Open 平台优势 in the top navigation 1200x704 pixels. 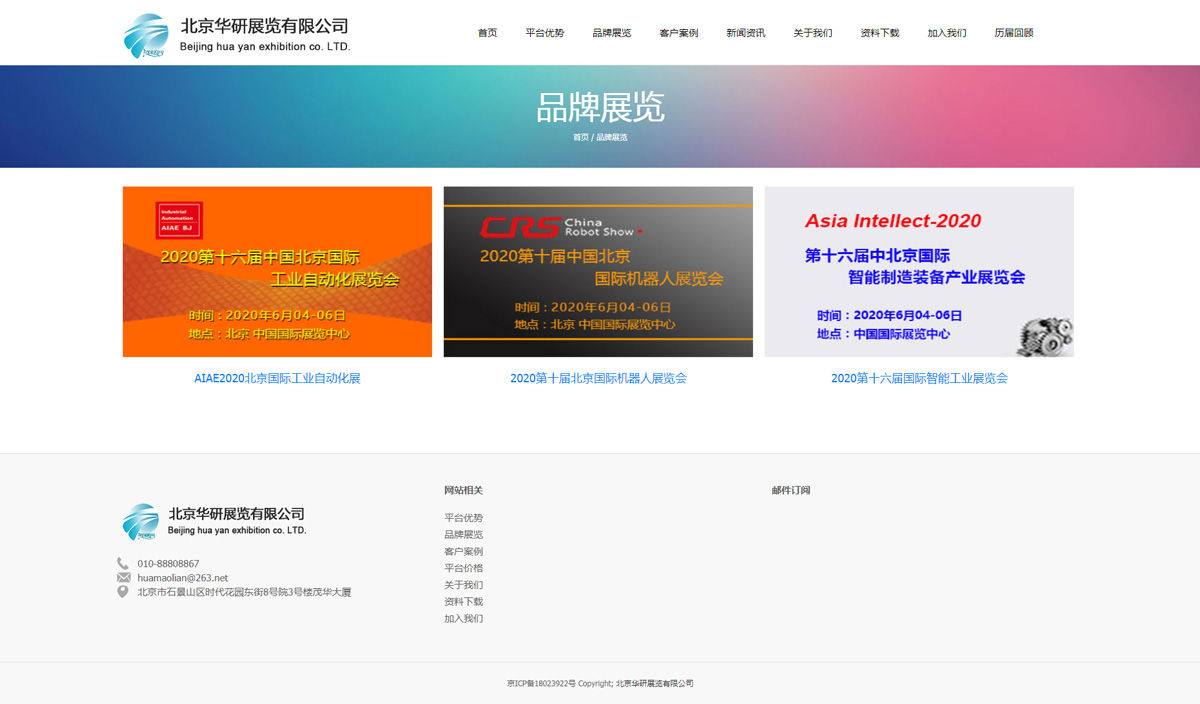pyautogui.click(x=545, y=33)
